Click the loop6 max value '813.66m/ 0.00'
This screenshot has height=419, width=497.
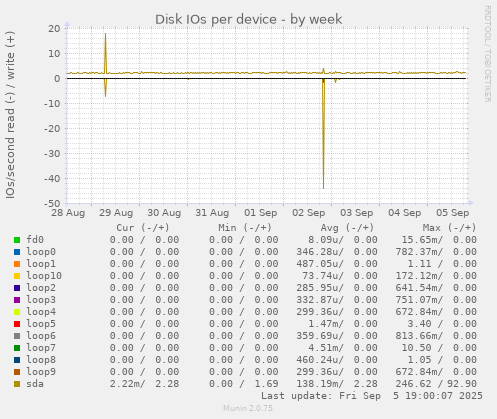pyautogui.click(x=436, y=336)
